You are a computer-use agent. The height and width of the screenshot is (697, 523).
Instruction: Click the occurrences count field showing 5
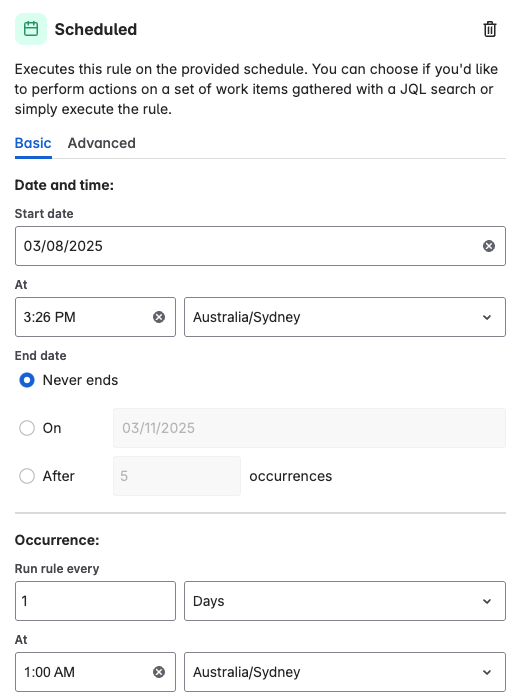(177, 476)
